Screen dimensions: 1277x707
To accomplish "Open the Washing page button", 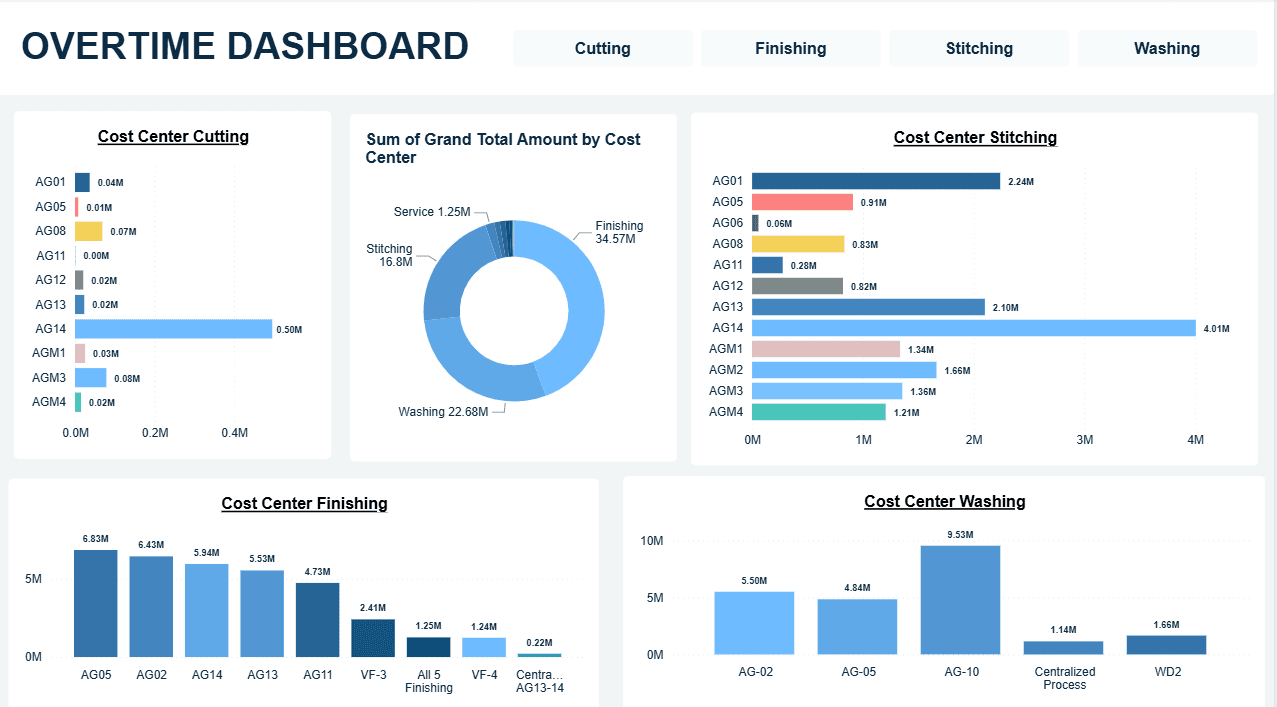I will pos(1167,48).
